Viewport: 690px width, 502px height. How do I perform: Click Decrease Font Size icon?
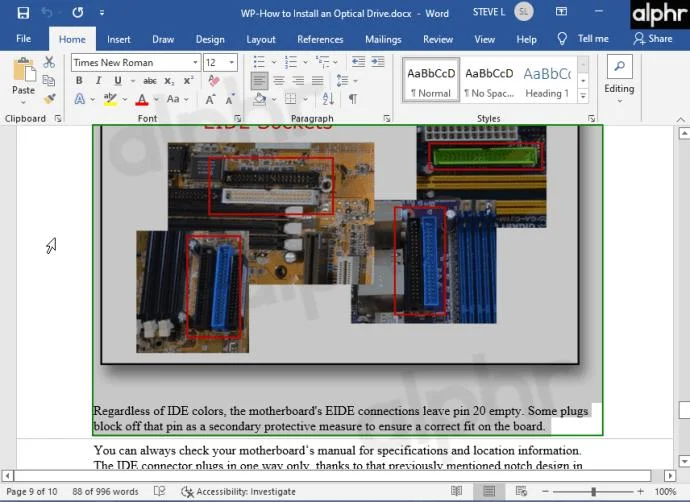click(x=230, y=99)
